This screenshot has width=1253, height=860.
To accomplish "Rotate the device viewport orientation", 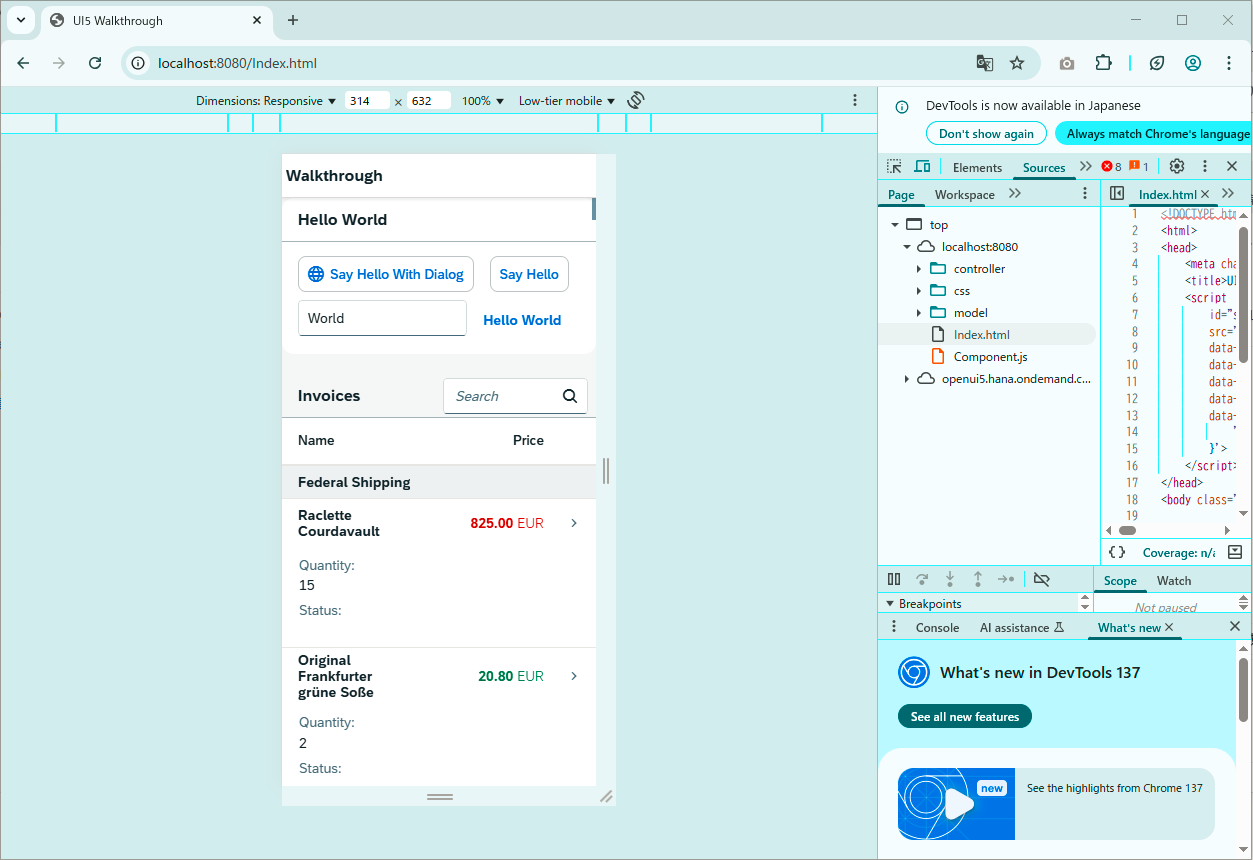I will pos(636,100).
